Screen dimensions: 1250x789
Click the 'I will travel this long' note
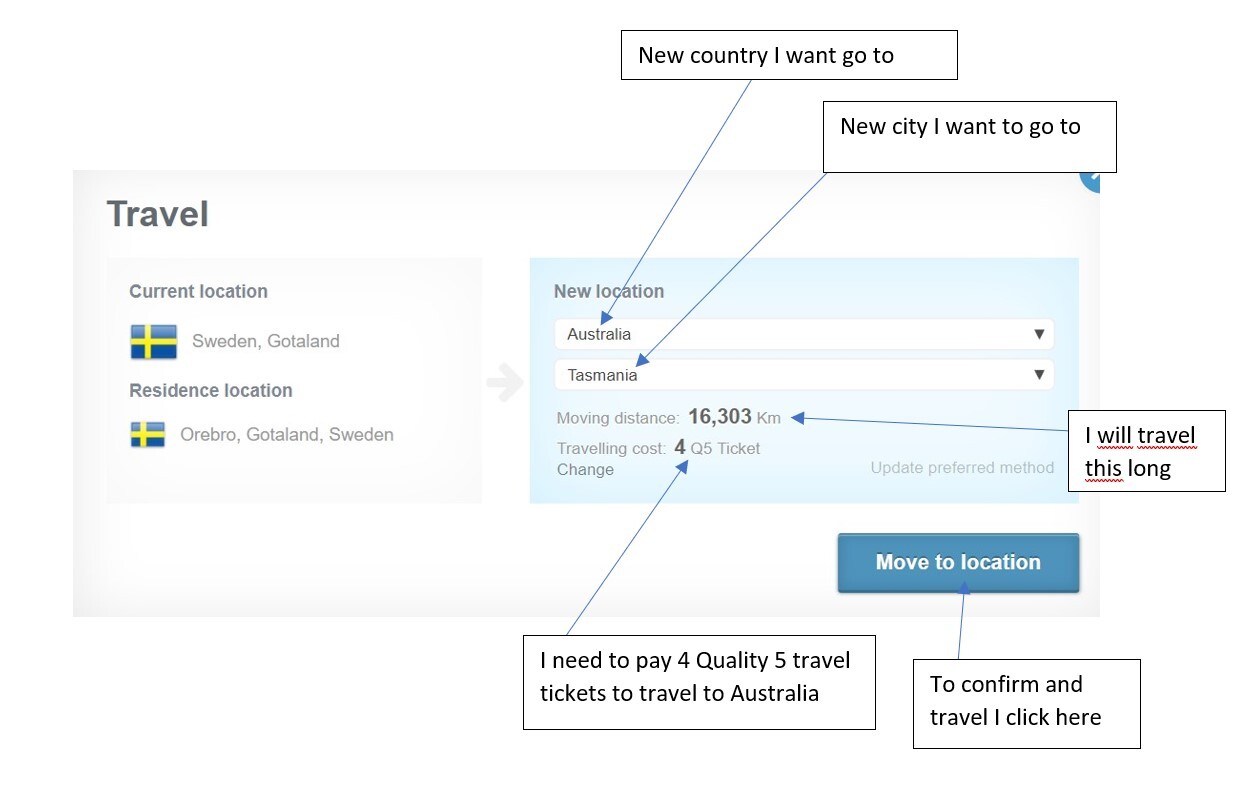(1146, 451)
